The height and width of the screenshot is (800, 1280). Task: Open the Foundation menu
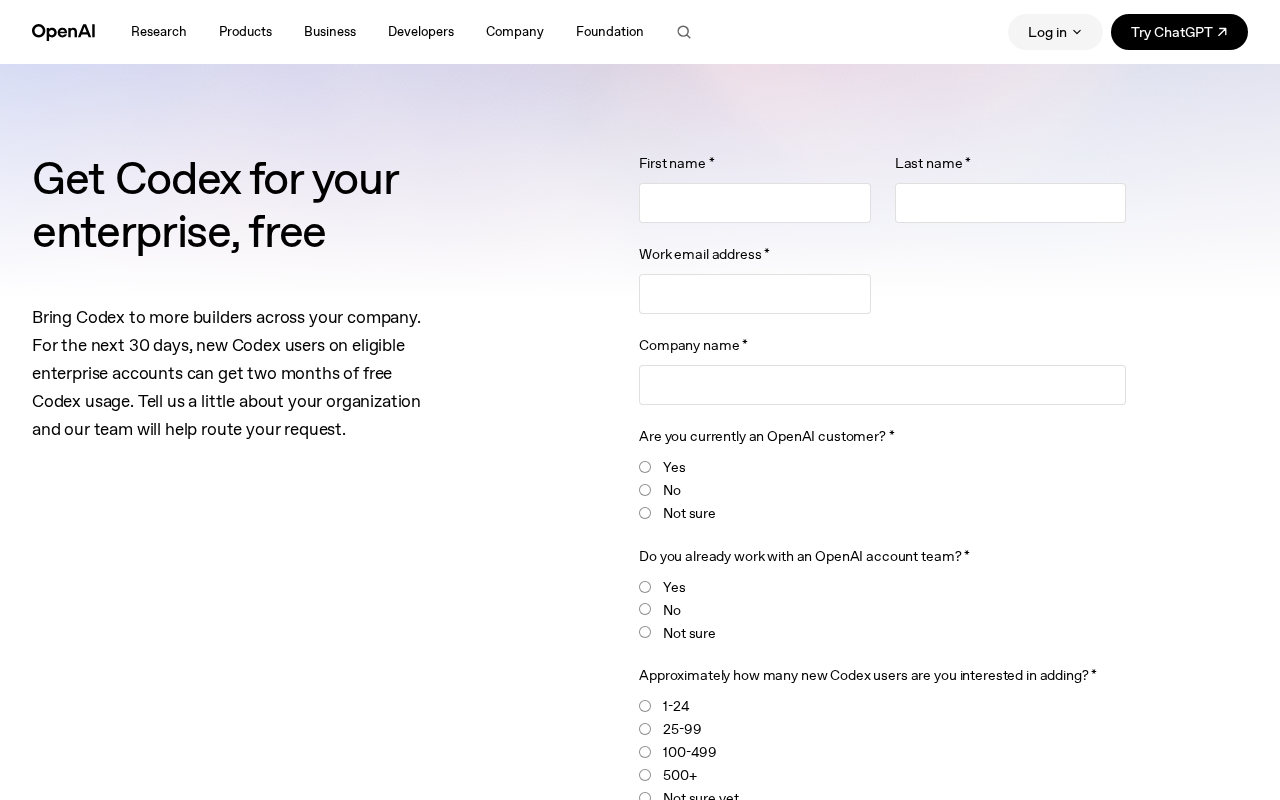click(610, 32)
